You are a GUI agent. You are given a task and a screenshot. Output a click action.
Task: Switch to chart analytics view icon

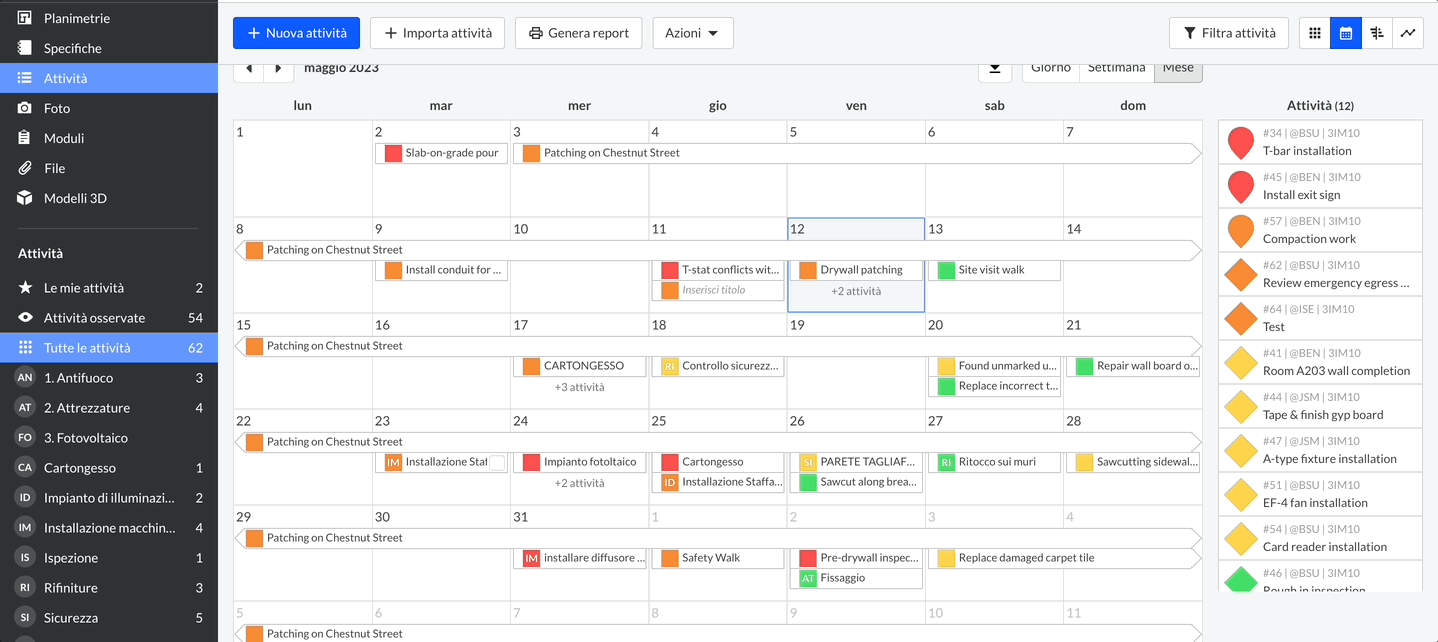pyautogui.click(x=1408, y=33)
